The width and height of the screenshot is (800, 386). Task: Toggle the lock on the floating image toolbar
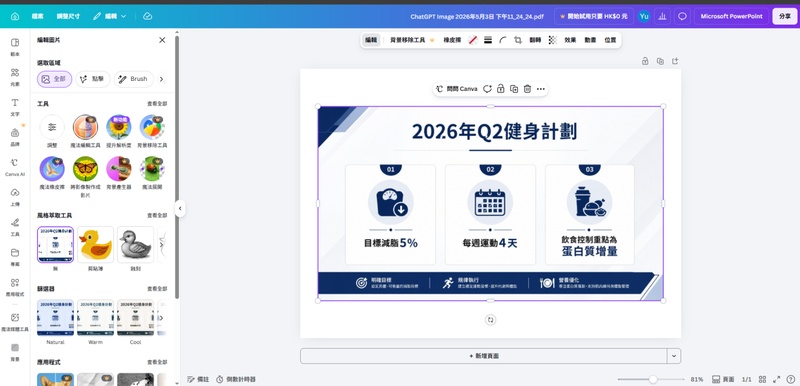coord(501,89)
